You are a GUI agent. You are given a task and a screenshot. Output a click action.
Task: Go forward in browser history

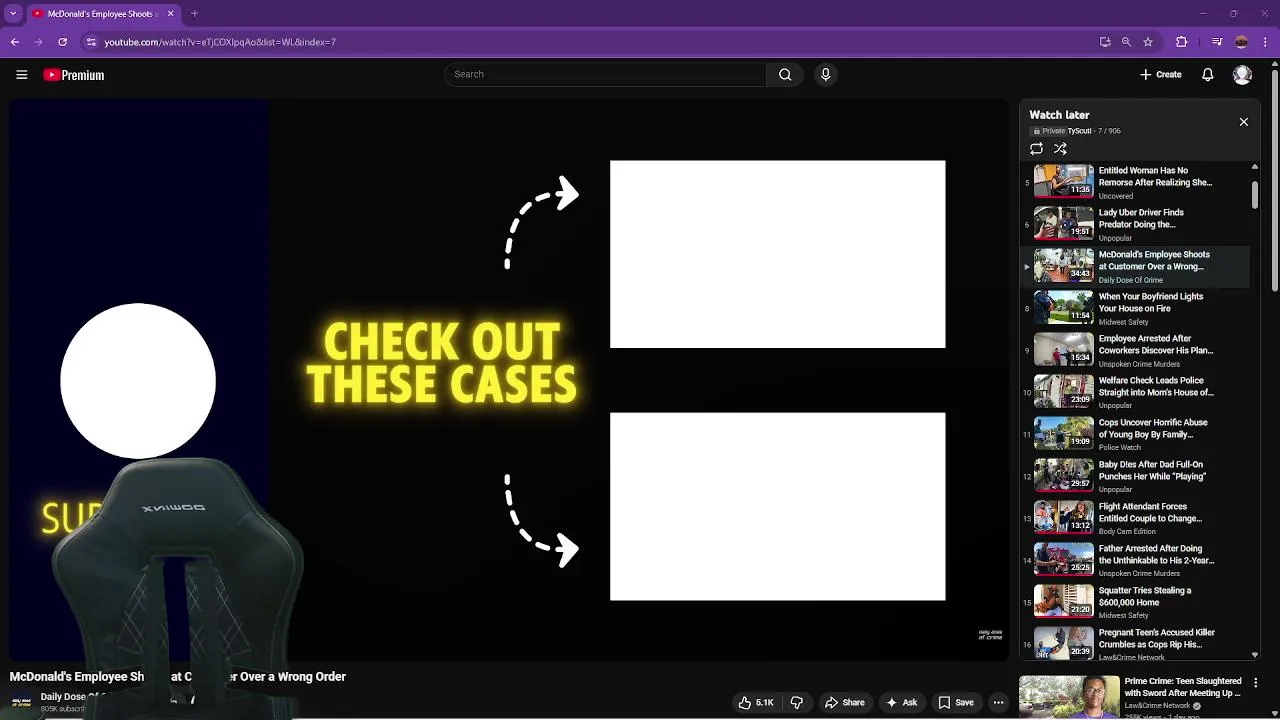(38, 42)
